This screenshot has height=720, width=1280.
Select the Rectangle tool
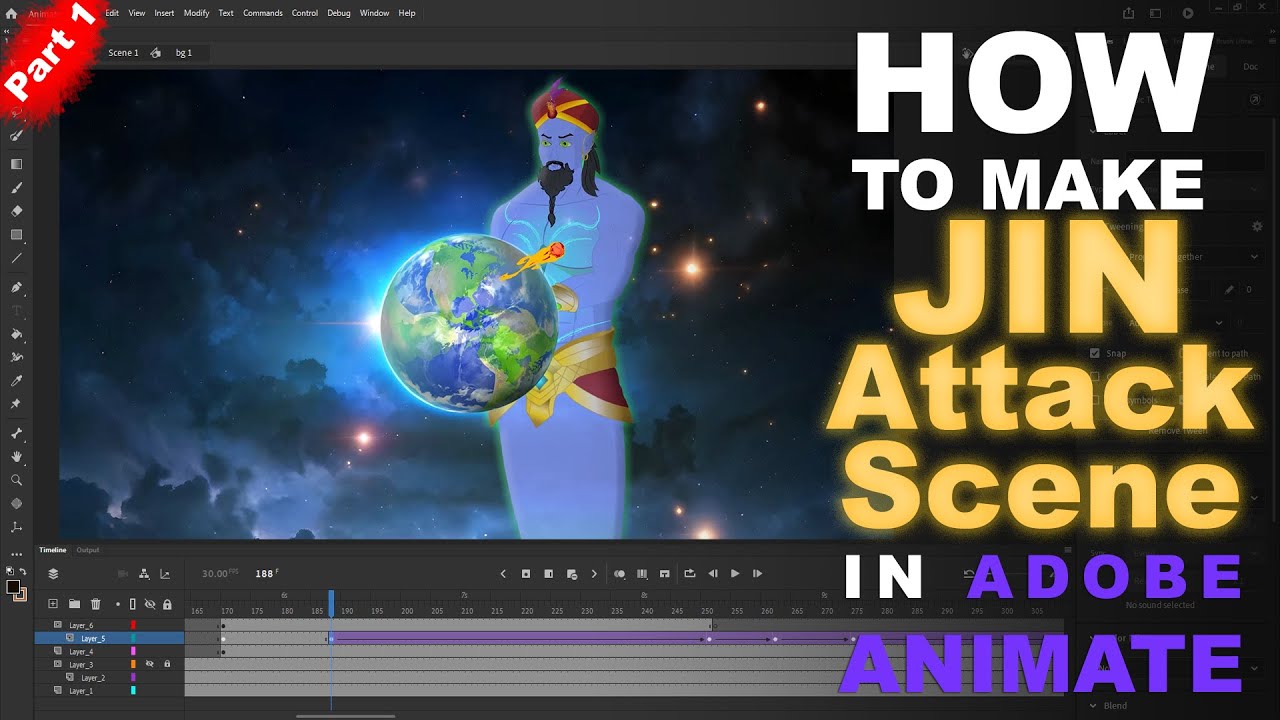point(16,235)
